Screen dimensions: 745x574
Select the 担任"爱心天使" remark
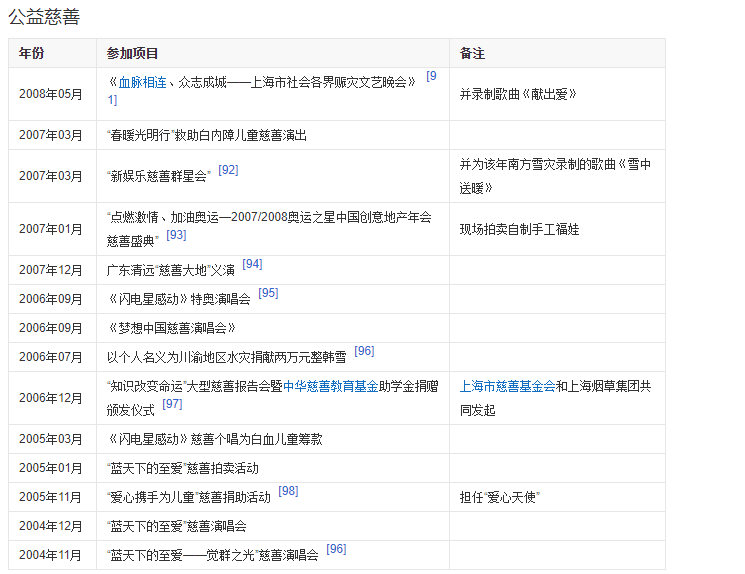pos(499,497)
